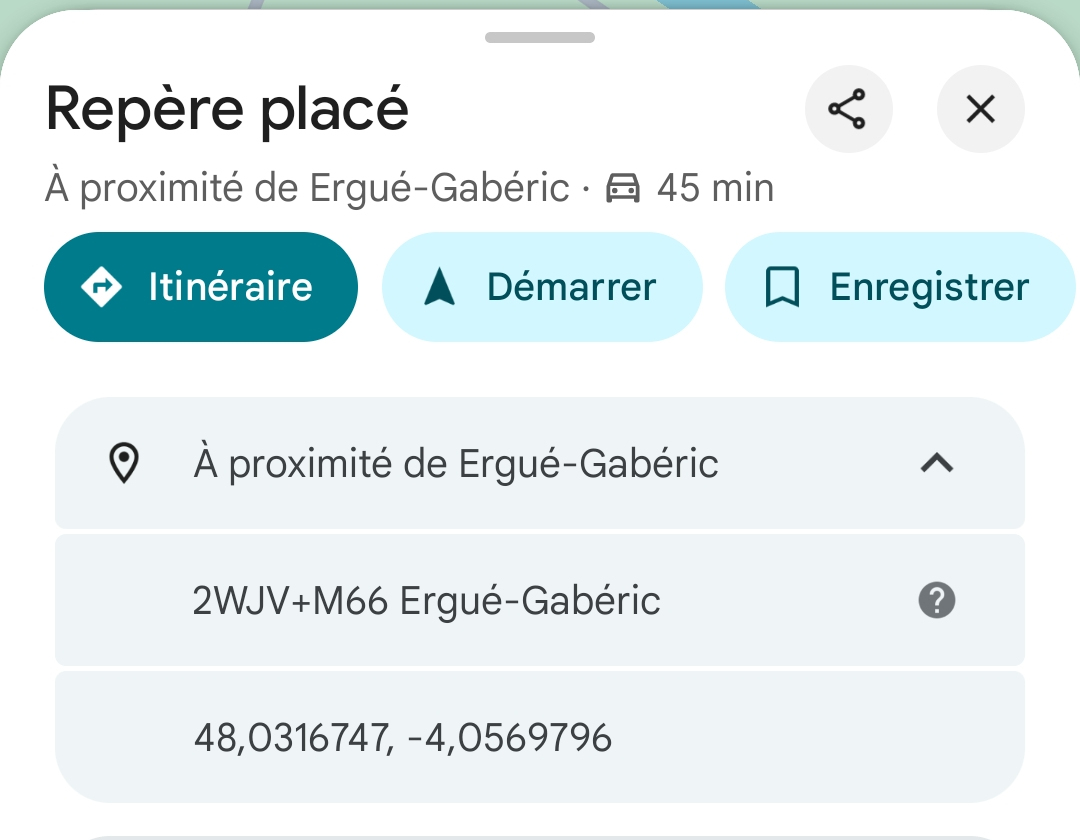Close the Repère placé panel

click(980, 109)
